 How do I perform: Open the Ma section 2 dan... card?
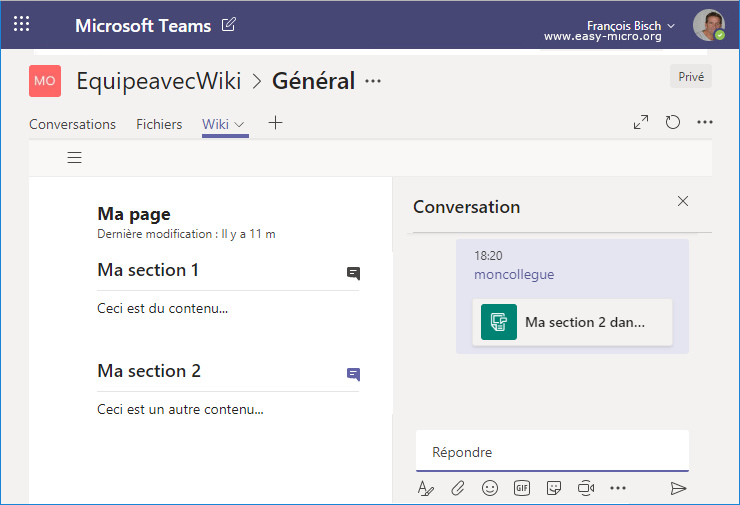[572, 322]
